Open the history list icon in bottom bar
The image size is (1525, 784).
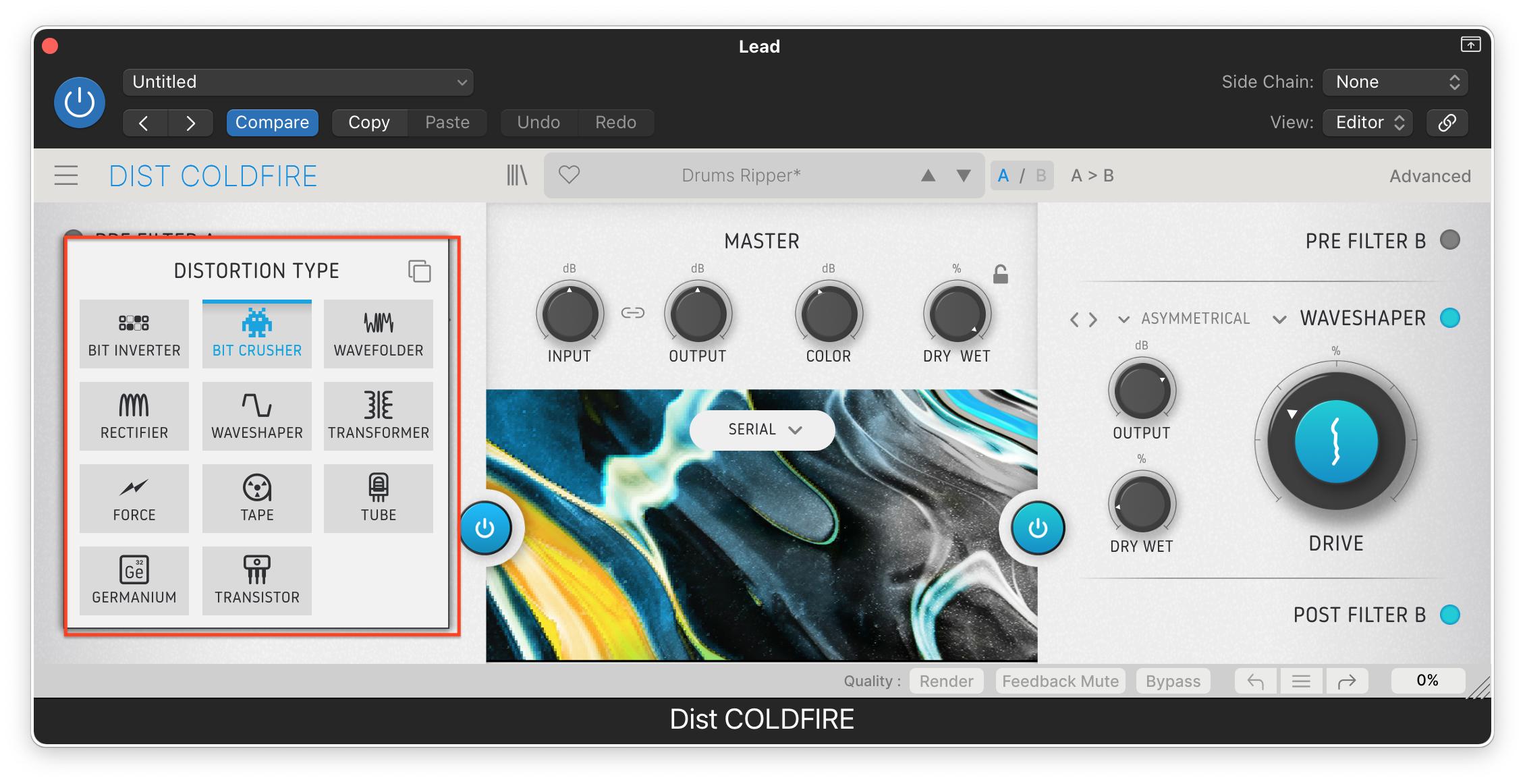coord(1301,681)
